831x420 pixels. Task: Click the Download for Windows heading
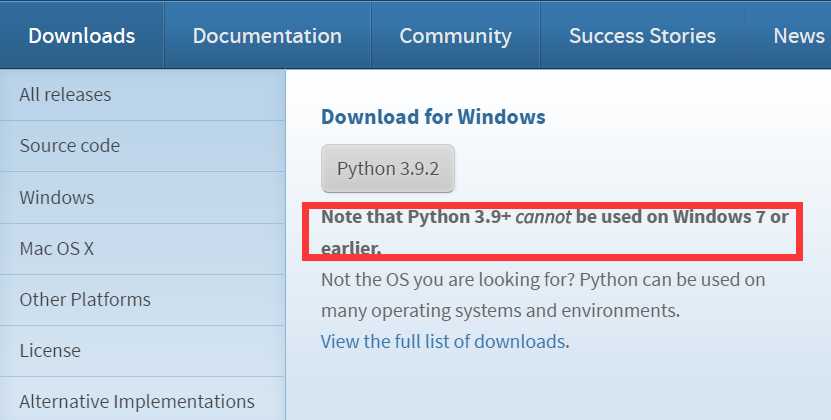coord(433,117)
